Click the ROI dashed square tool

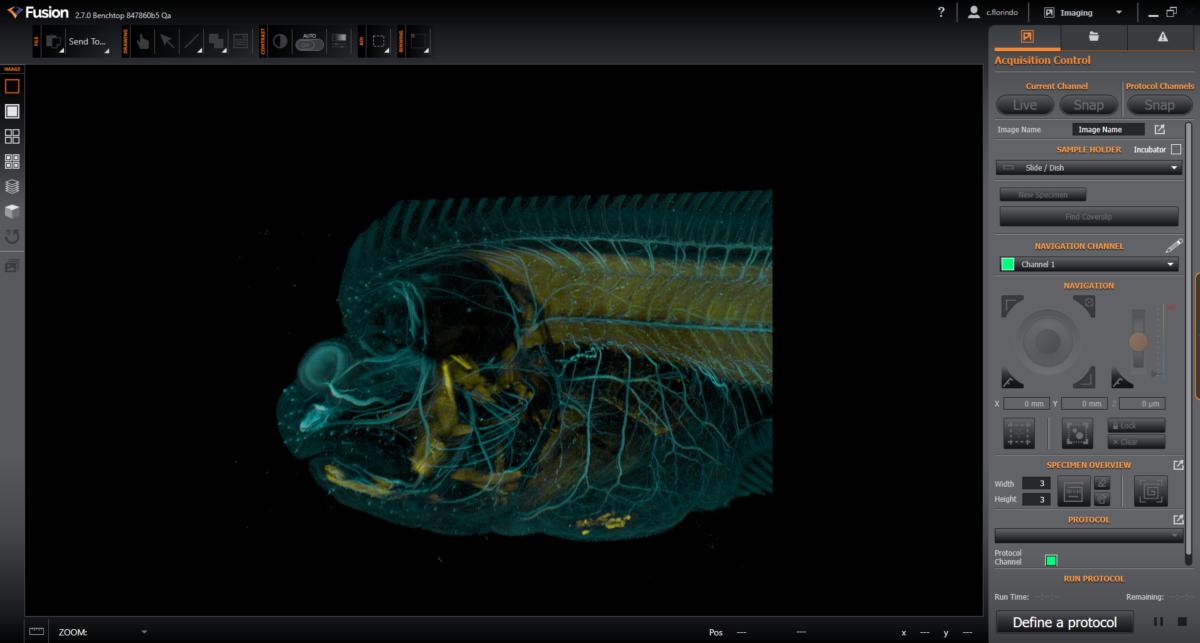pos(380,42)
